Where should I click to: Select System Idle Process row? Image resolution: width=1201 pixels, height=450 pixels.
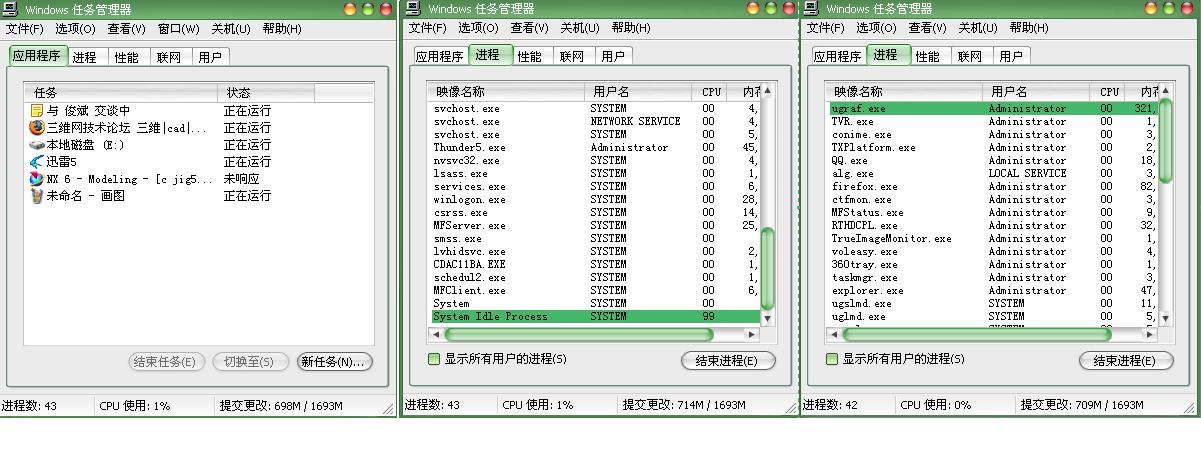(594, 316)
